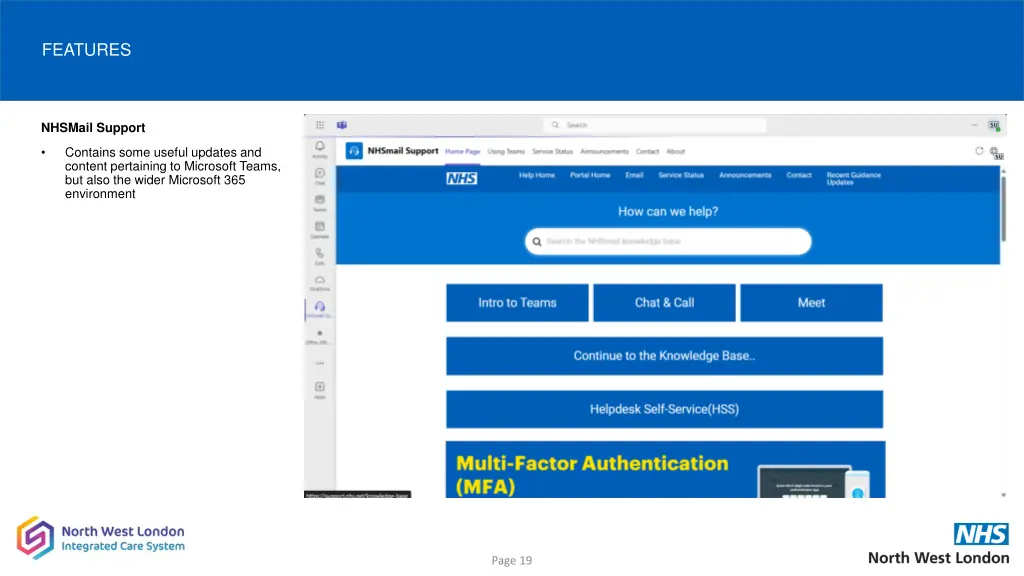Open the Multi-Factor Authentication (MFA) banner
1024x576 pixels.
click(665, 470)
